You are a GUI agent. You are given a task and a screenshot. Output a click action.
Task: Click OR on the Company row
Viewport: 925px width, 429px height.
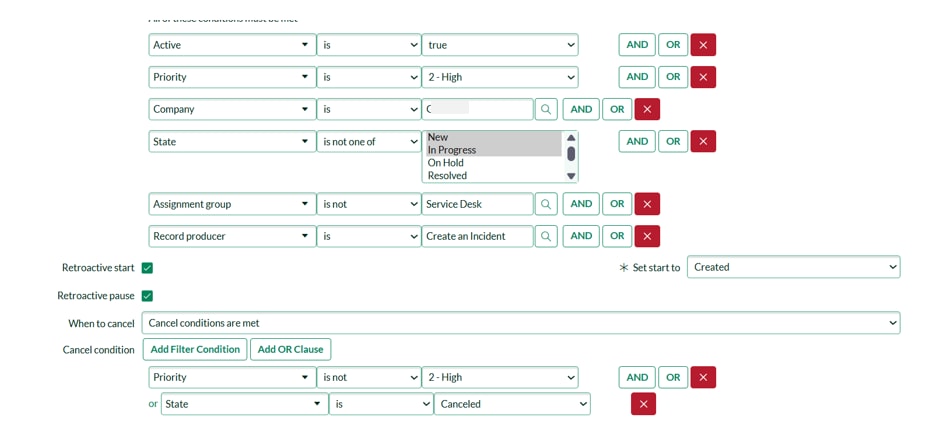tap(617, 109)
